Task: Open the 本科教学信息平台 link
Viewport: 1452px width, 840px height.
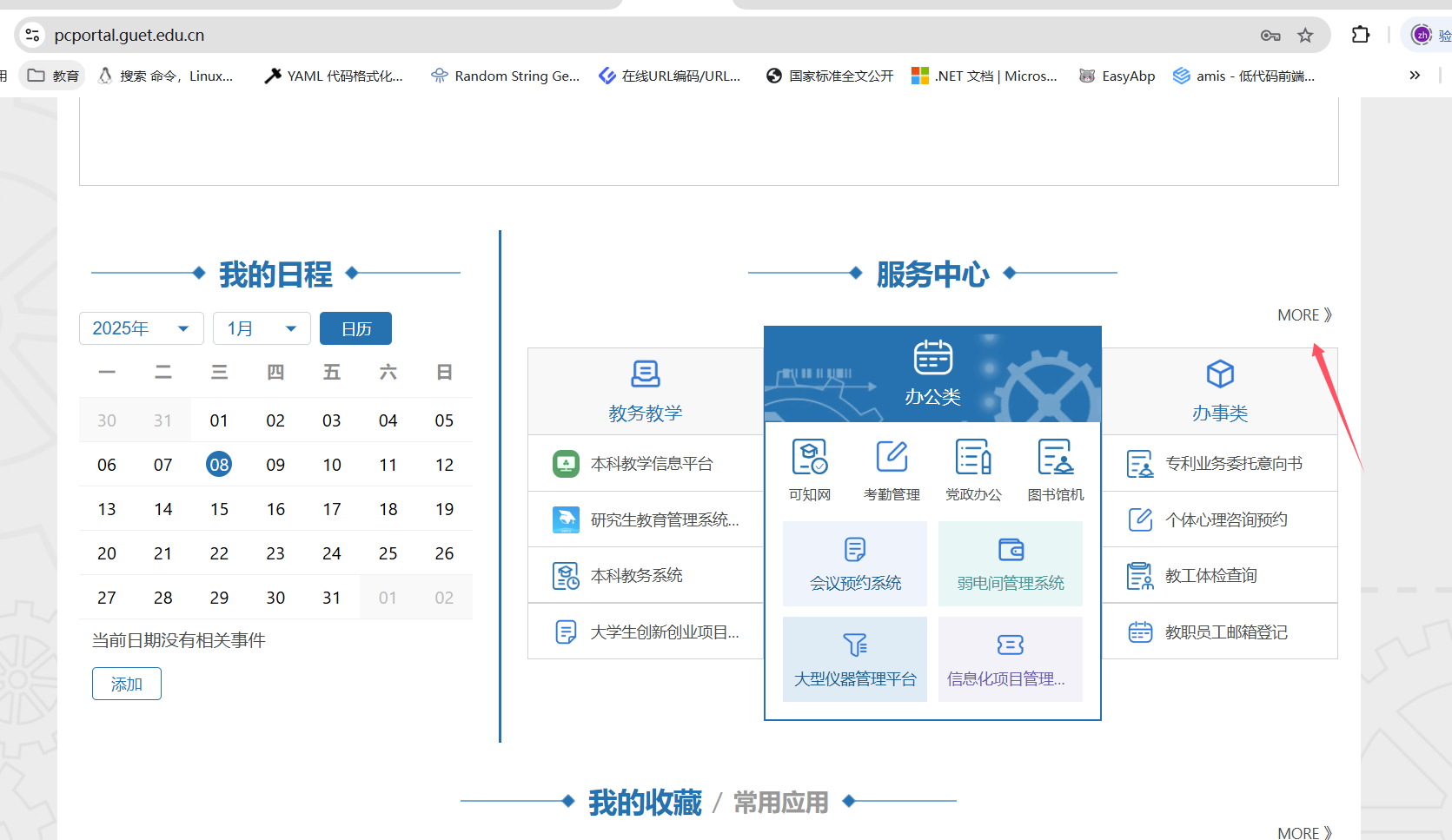Action: (651, 464)
